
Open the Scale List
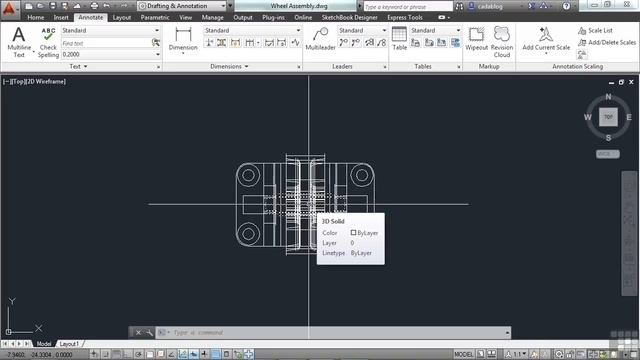[595, 31]
